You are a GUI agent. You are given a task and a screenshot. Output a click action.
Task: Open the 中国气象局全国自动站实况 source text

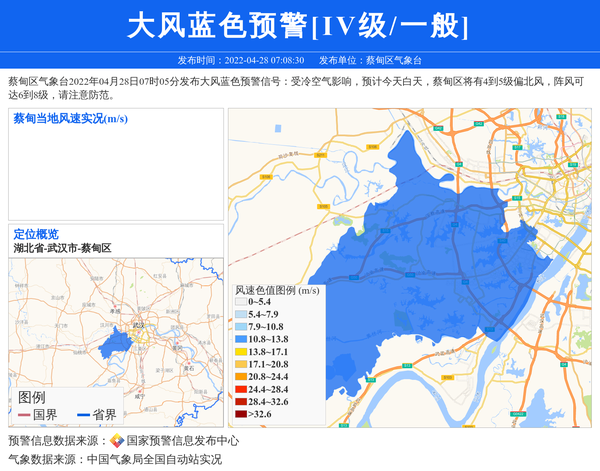point(154,460)
